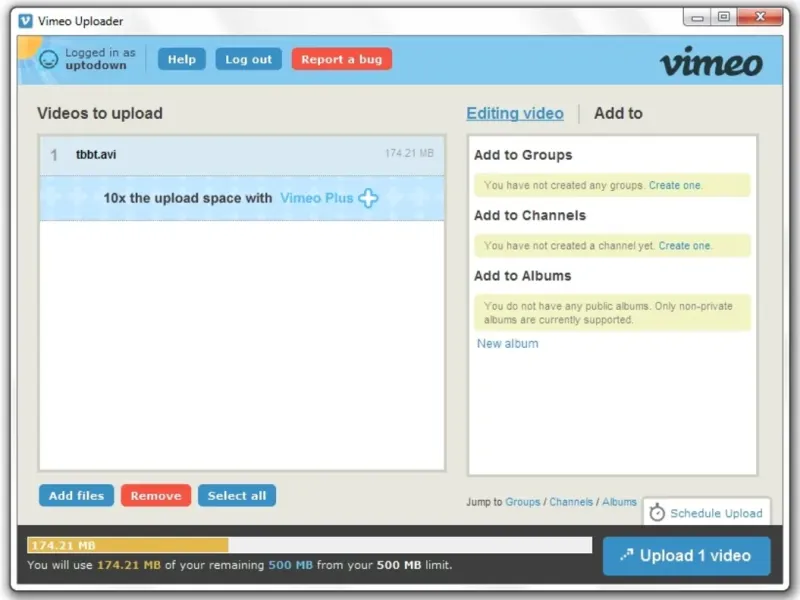This screenshot has height=600, width=800.
Task: Log out of the uptodown account
Action: (x=248, y=59)
